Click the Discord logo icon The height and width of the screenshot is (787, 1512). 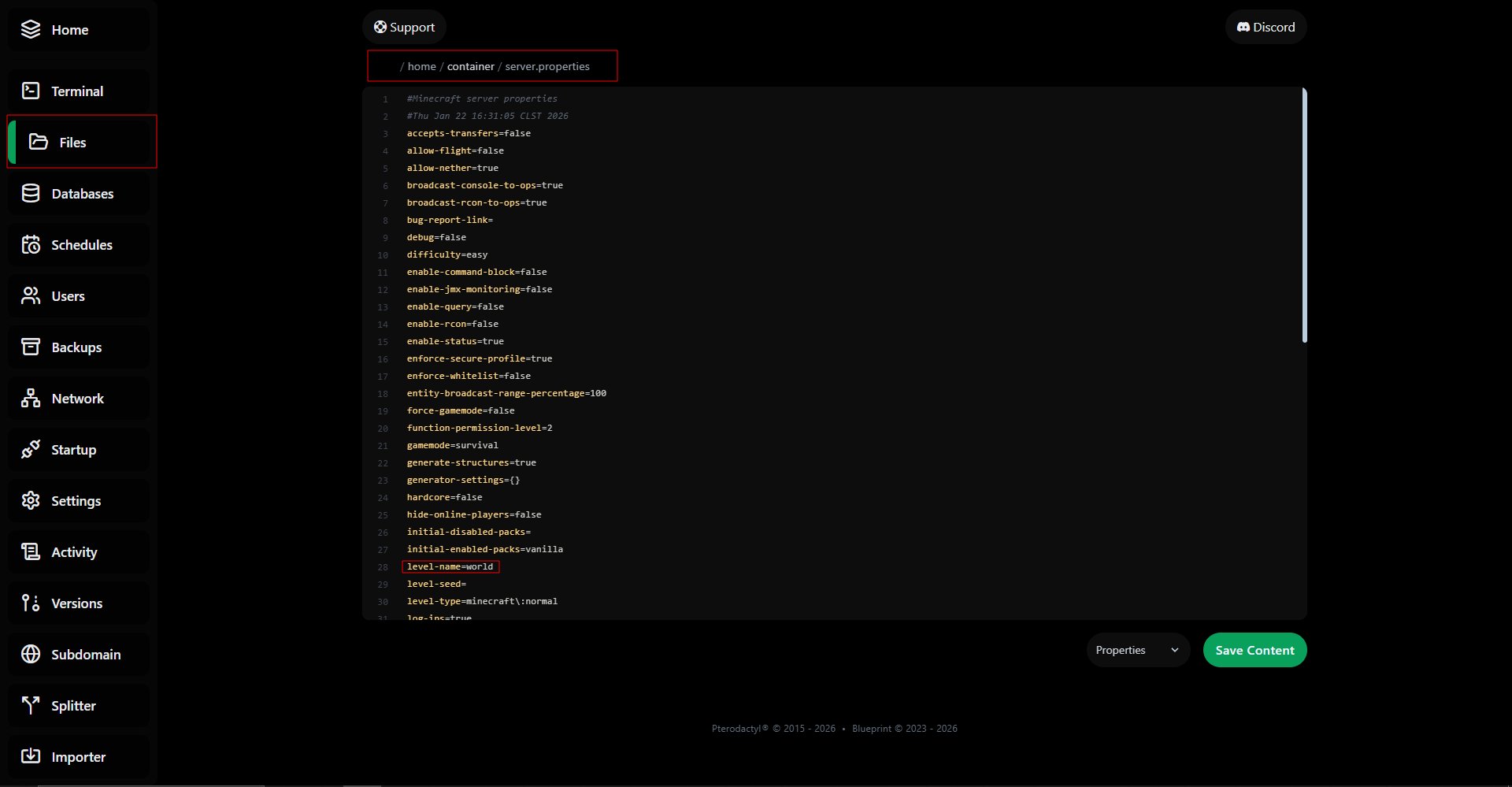pos(1243,27)
